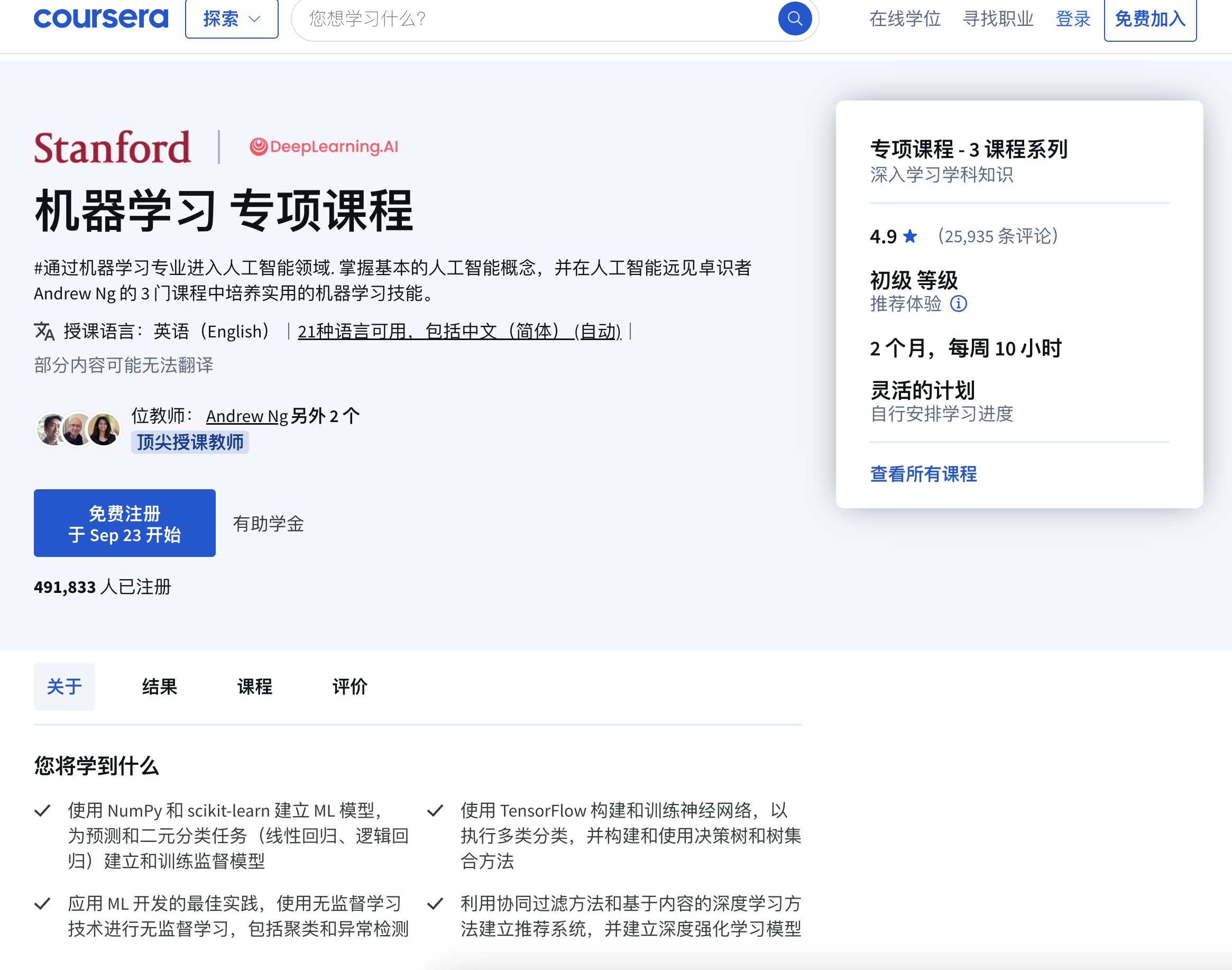This screenshot has height=970, width=1232.
Task: Click the 顶尖授课教师 badge
Action: coord(190,442)
